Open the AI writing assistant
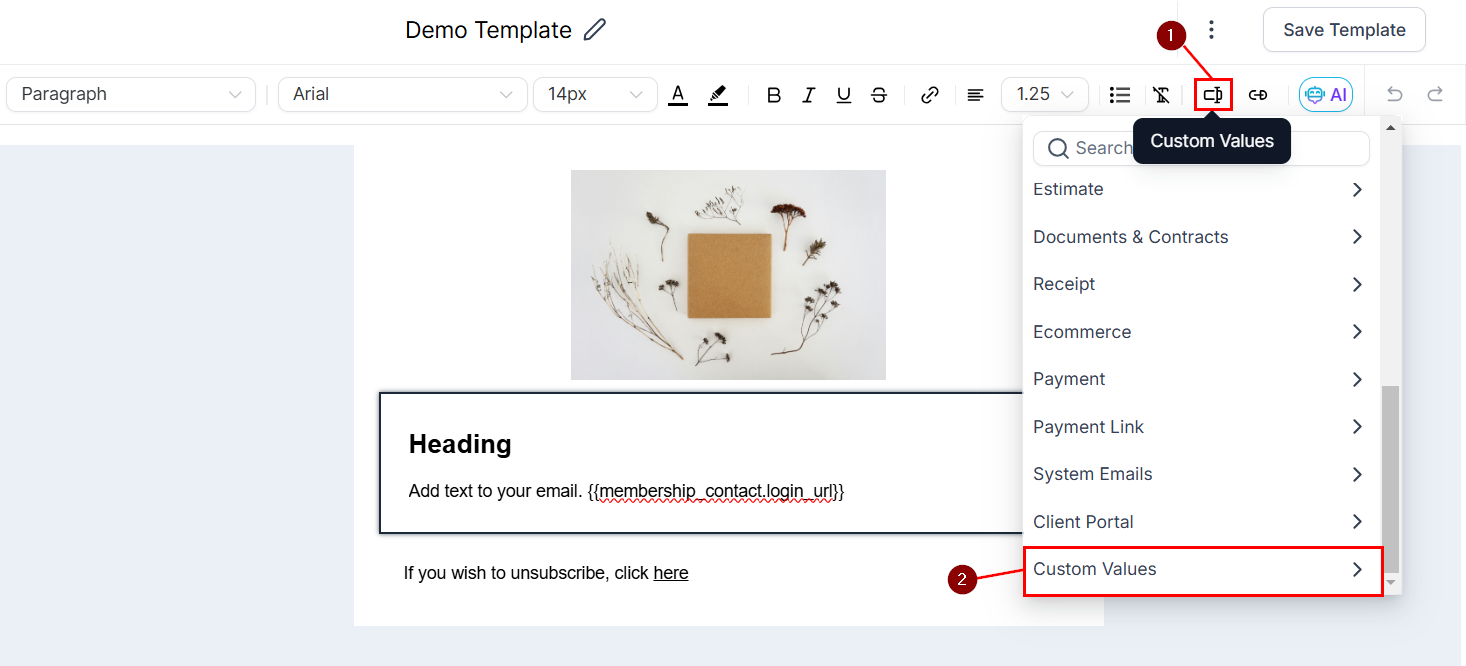This screenshot has width=1466, height=666. pyautogui.click(x=1326, y=95)
